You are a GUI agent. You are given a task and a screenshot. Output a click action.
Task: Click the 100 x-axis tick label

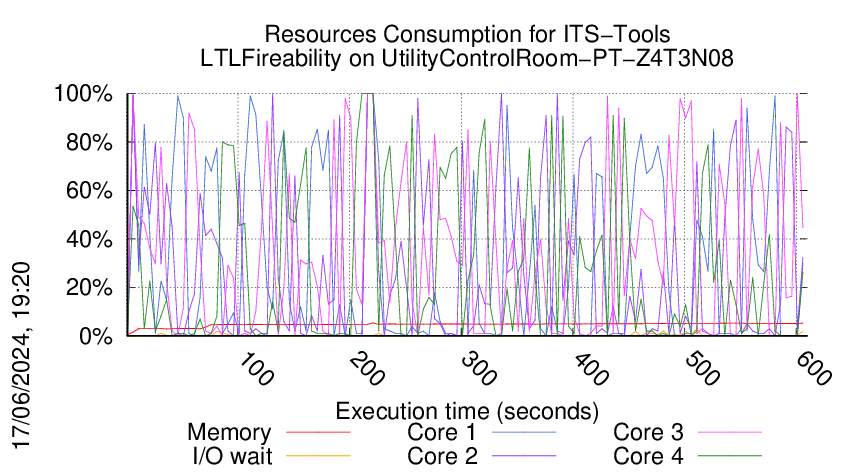pos(255,369)
